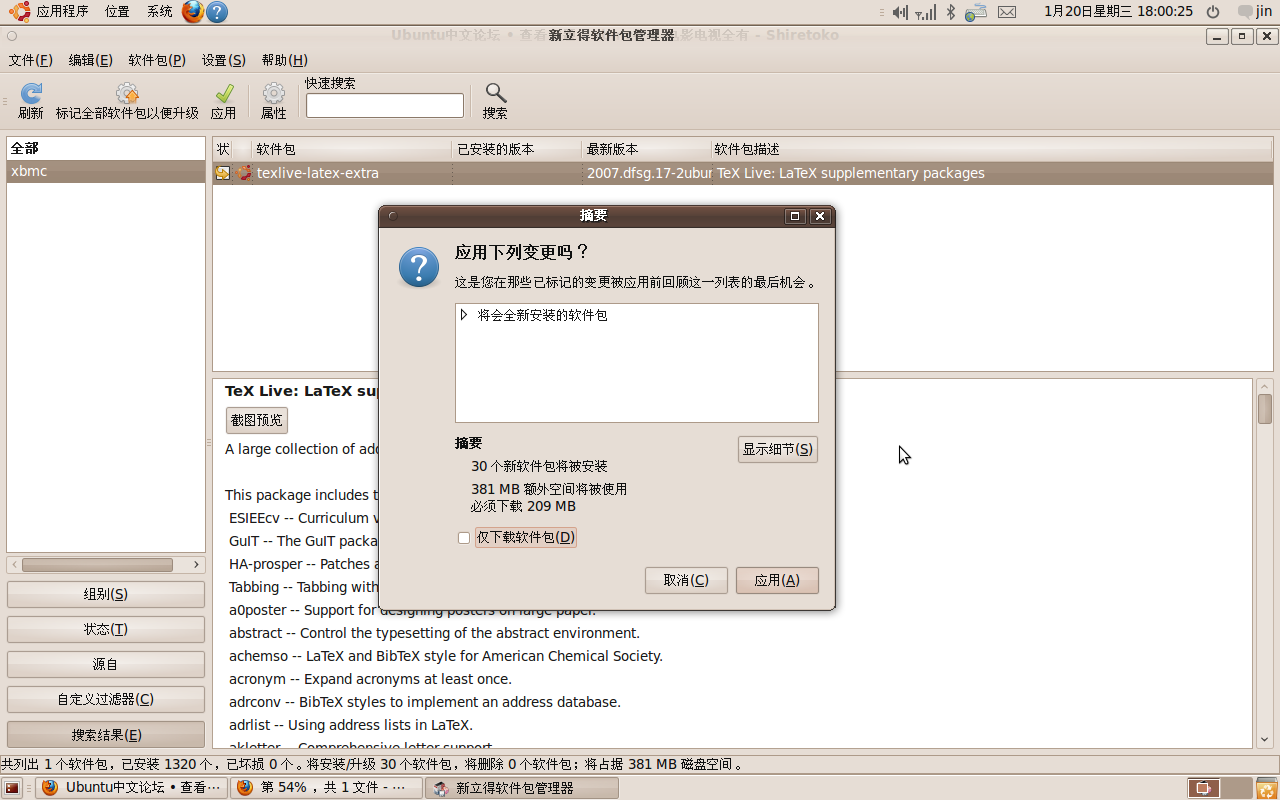Viewport: 1280px width, 800px height.
Task: Click the Cancel (取消) button in the dialog
Action: click(x=686, y=580)
